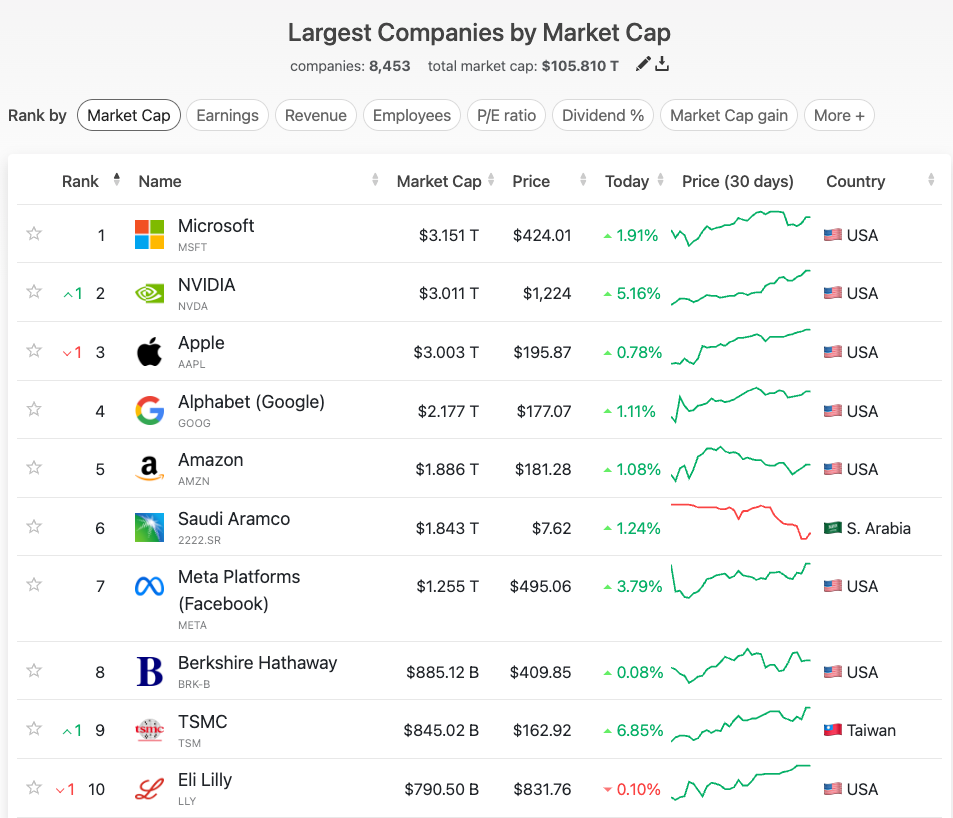Viewport: 953px width, 818px height.
Task: Click the $1,224 price
Action: pyautogui.click(x=547, y=294)
